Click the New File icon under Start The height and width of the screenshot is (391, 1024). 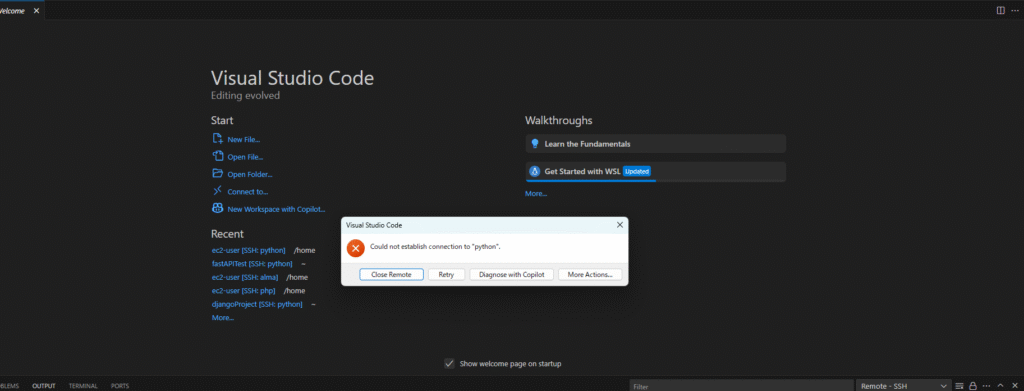[217, 139]
